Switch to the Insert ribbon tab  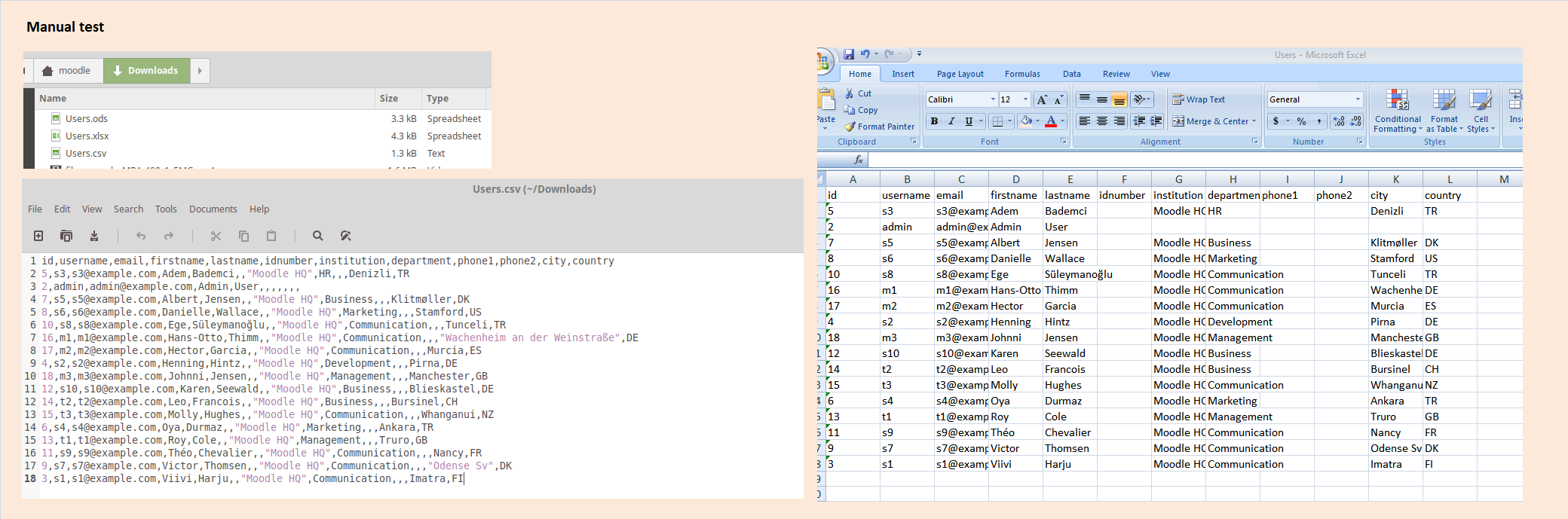click(903, 74)
